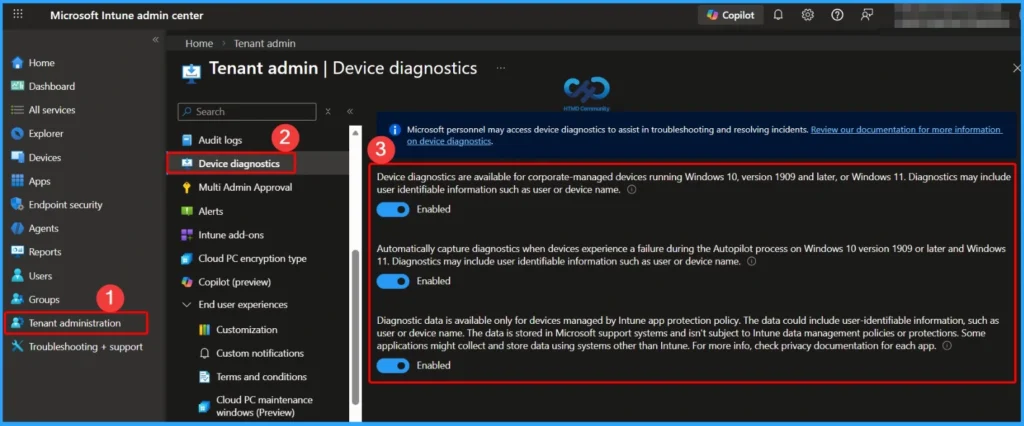The width and height of the screenshot is (1024, 426).
Task: Click the Tenant admin blade icon
Action: pos(191,71)
